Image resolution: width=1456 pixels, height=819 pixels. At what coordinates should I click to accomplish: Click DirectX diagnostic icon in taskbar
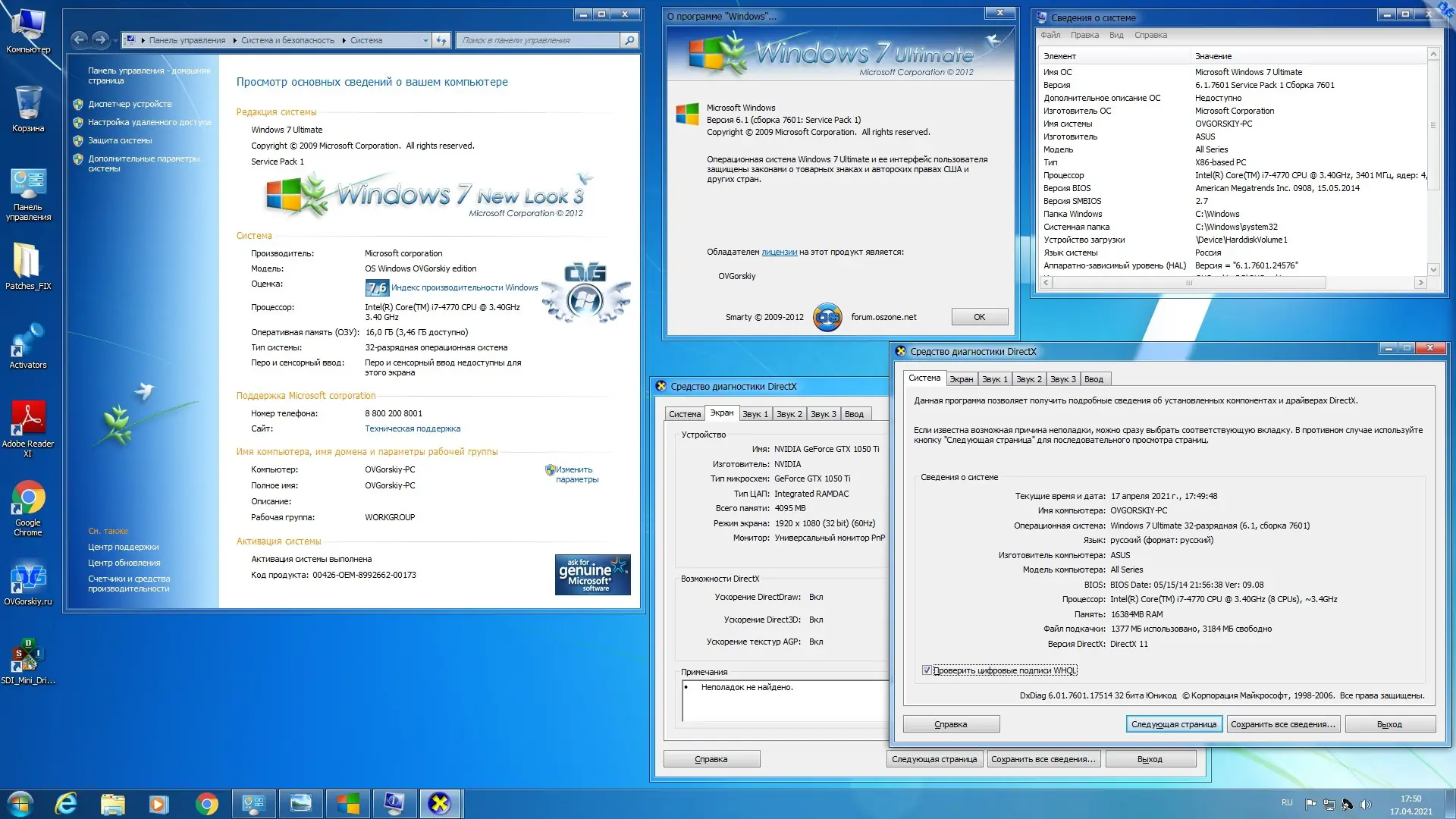click(439, 803)
